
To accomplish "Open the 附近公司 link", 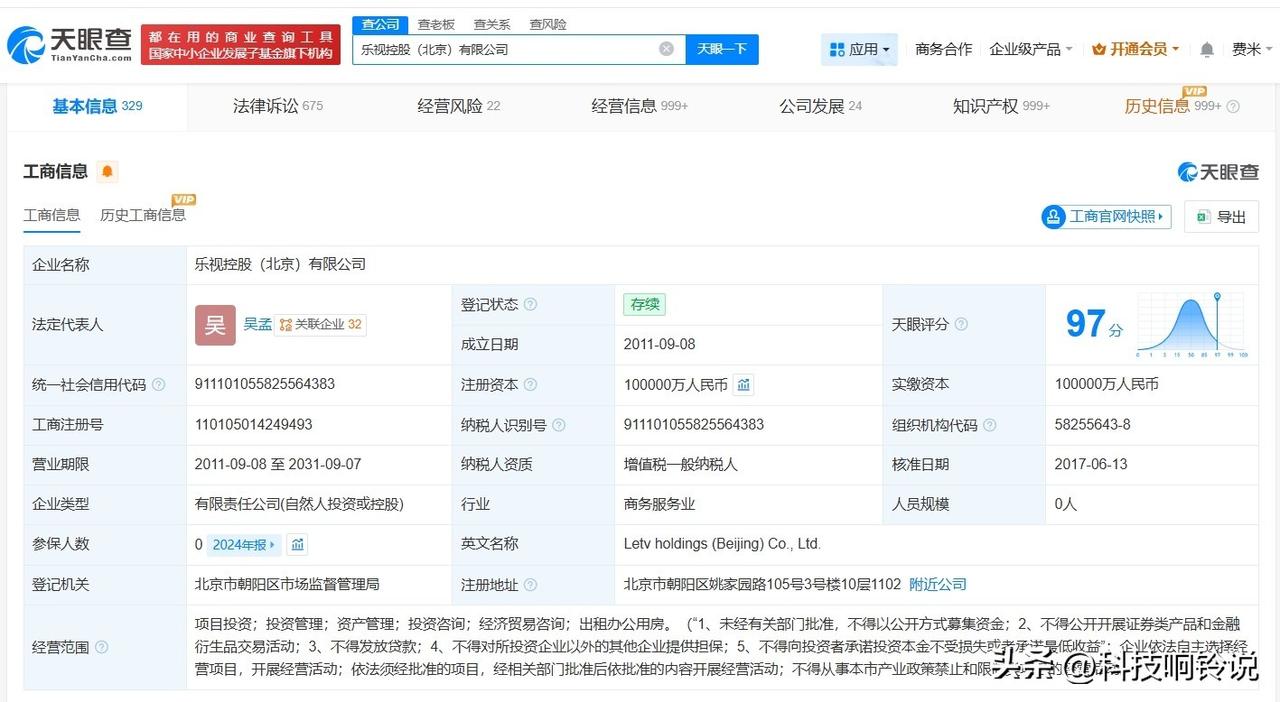I will tap(937, 584).
